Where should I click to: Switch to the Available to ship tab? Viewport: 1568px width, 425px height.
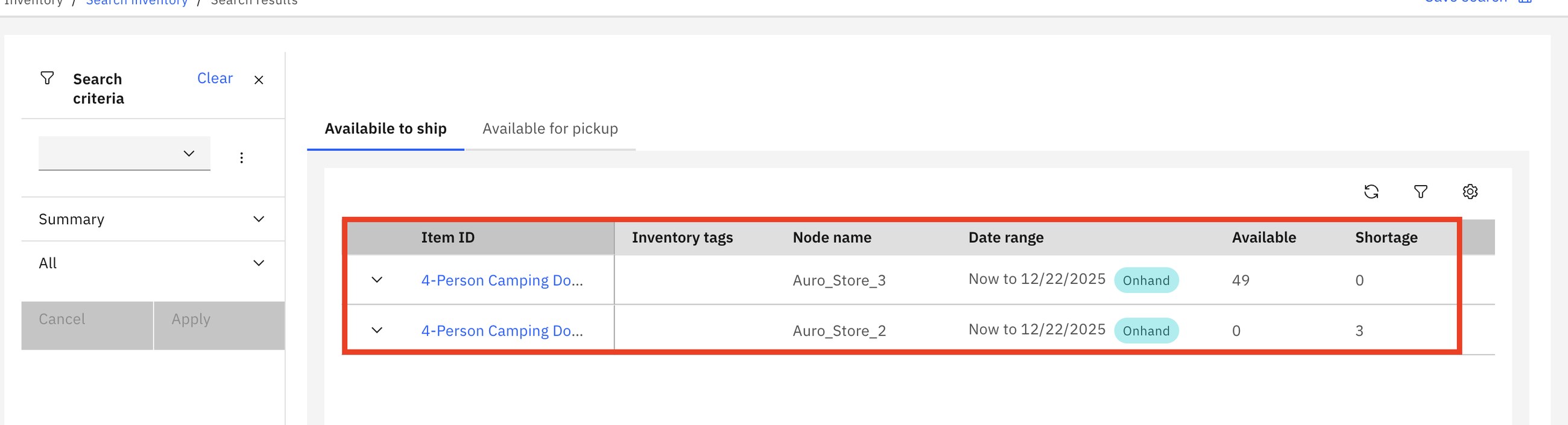pos(385,128)
